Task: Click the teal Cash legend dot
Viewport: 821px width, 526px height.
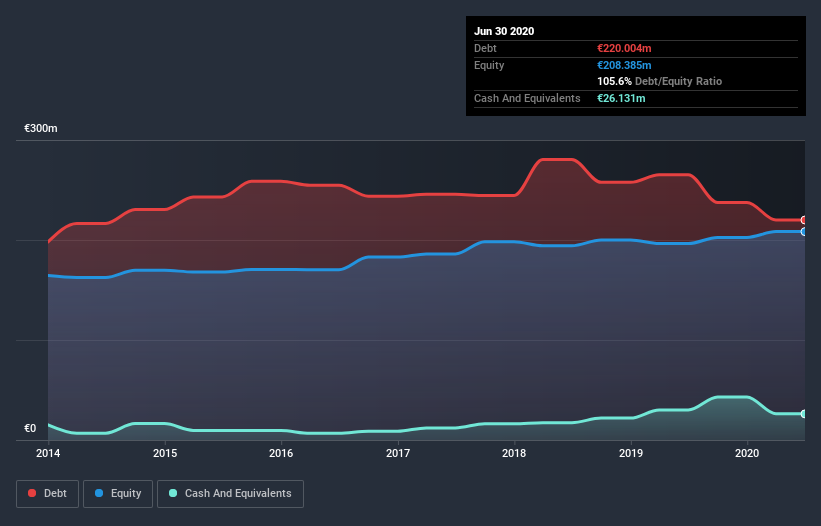Action: [x=173, y=493]
